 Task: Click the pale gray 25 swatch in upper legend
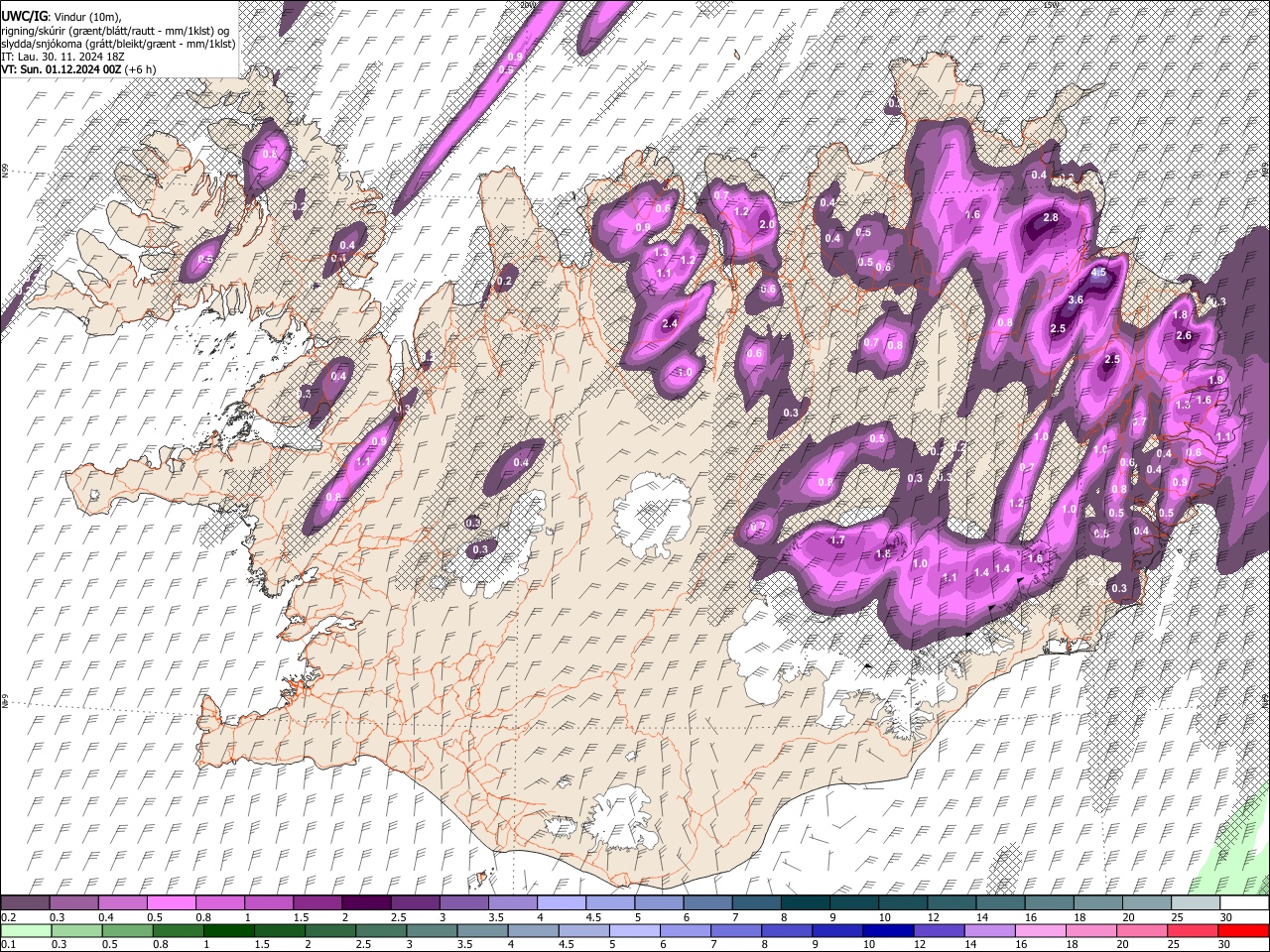coord(1196,902)
